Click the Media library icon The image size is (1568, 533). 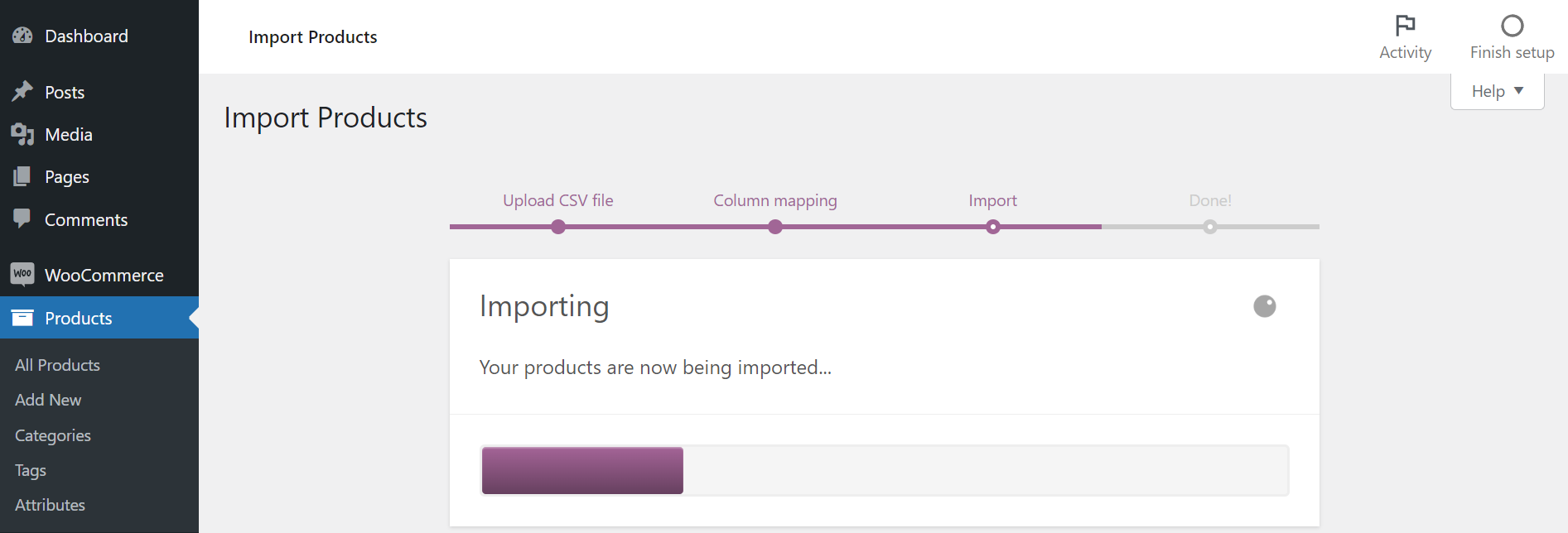(22, 134)
